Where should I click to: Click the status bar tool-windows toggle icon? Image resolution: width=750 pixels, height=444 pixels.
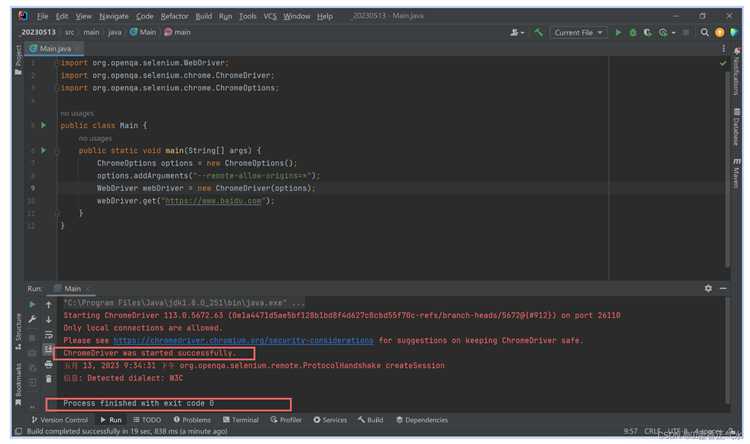pyautogui.click(x=18, y=431)
